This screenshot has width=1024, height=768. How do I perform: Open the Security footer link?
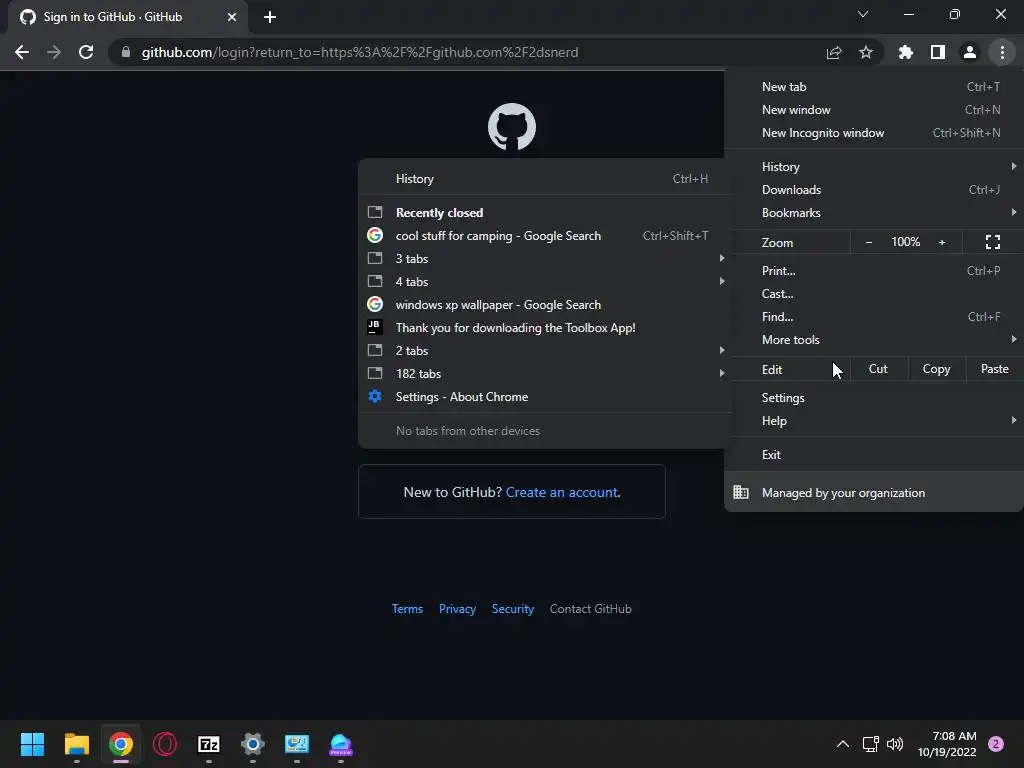513,609
